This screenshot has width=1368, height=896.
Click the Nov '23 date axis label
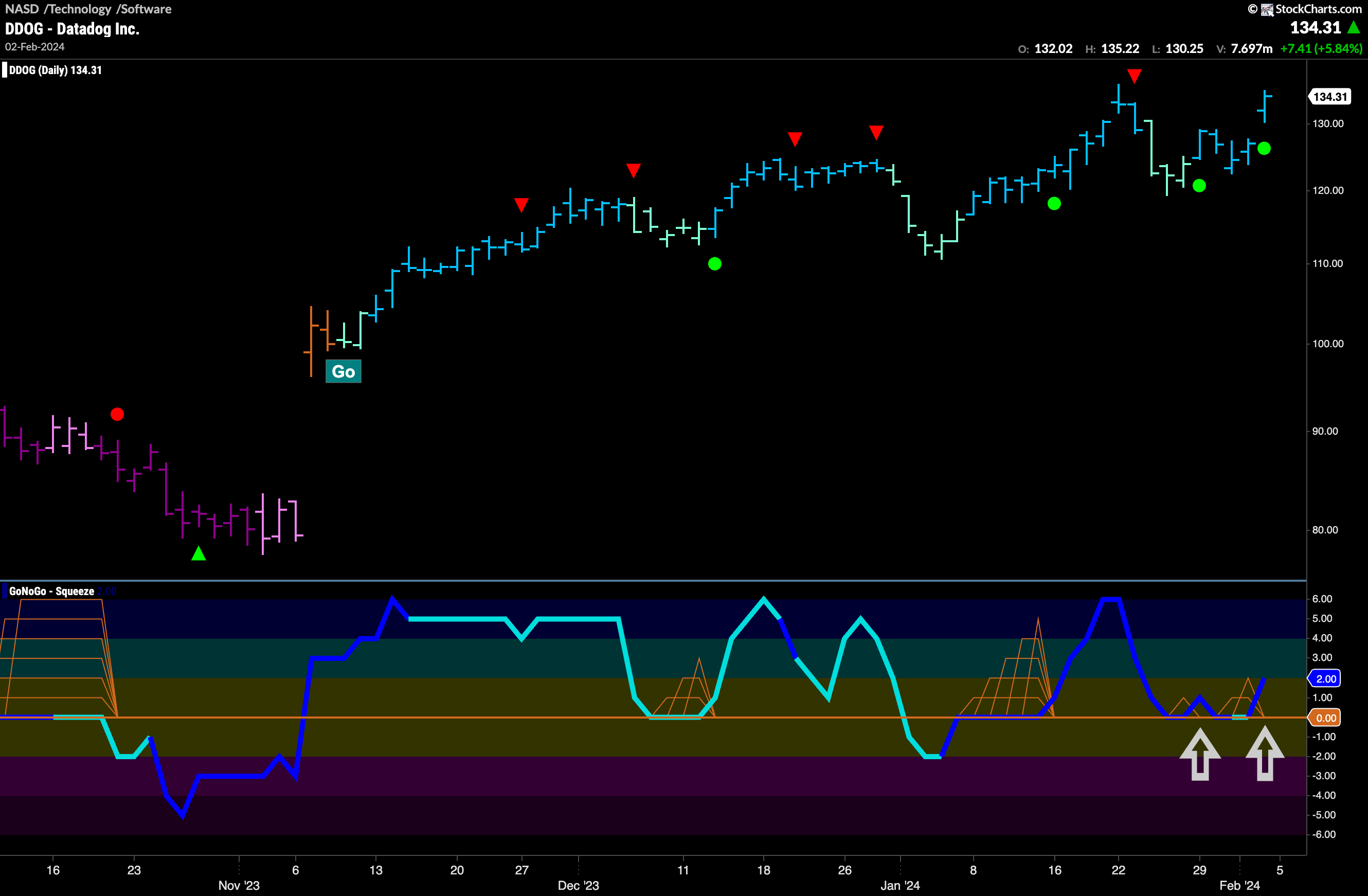[x=239, y=886]
